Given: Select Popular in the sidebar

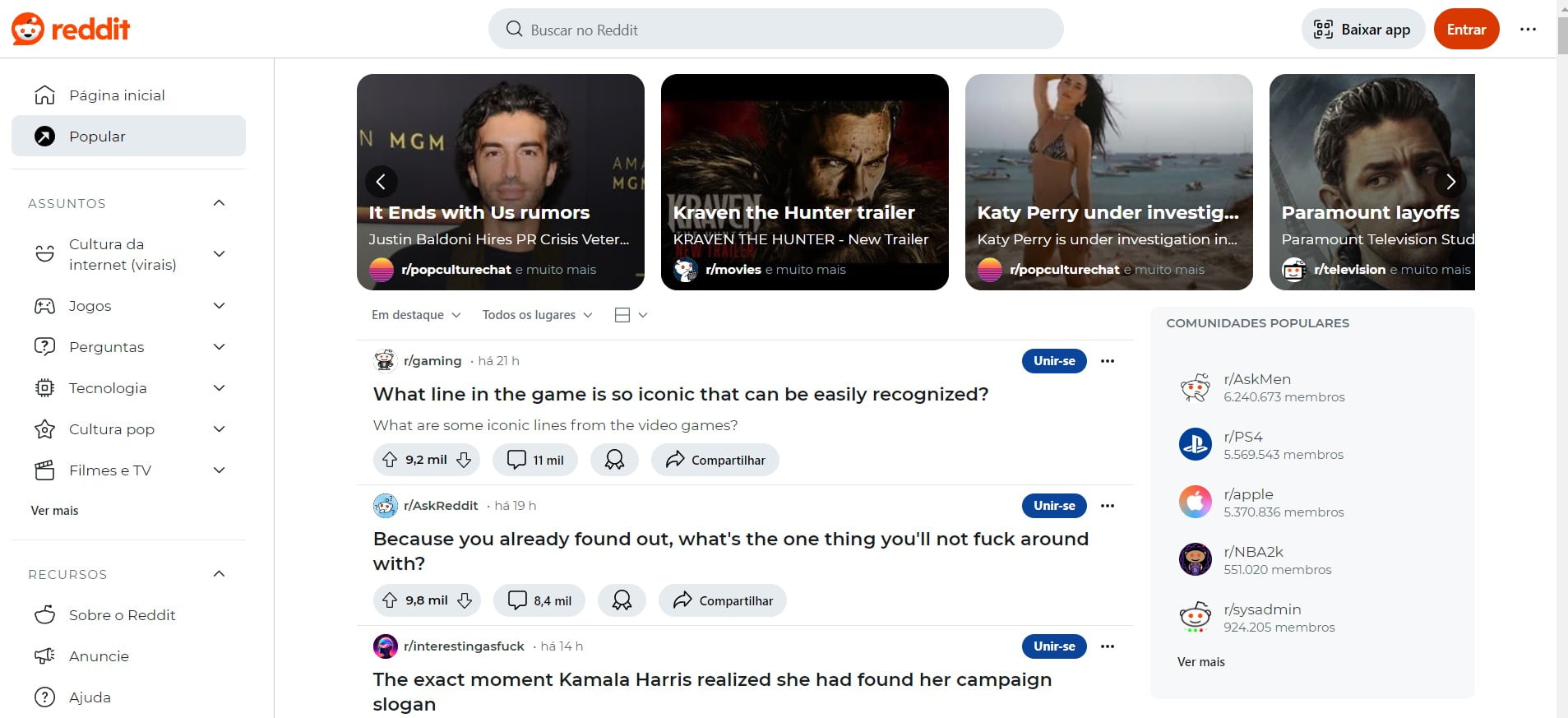Looking at the screenshot, I should 128,136.
